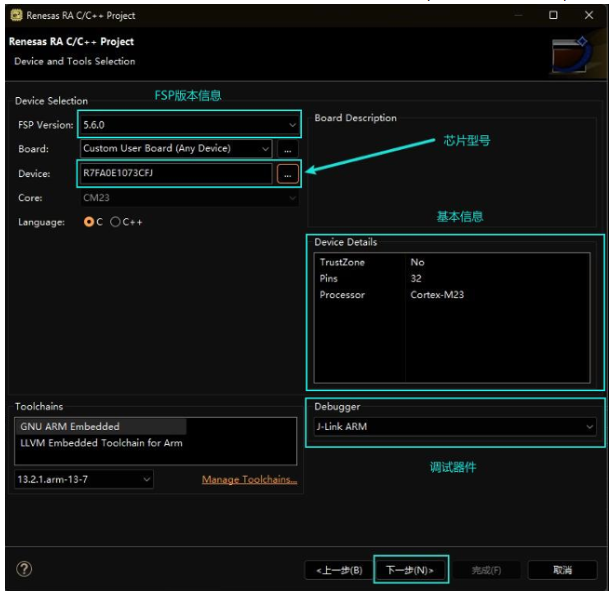Click the Processor value Cortex-M23
The width and height of the screenshot is (612, 595).
point(437,295)
